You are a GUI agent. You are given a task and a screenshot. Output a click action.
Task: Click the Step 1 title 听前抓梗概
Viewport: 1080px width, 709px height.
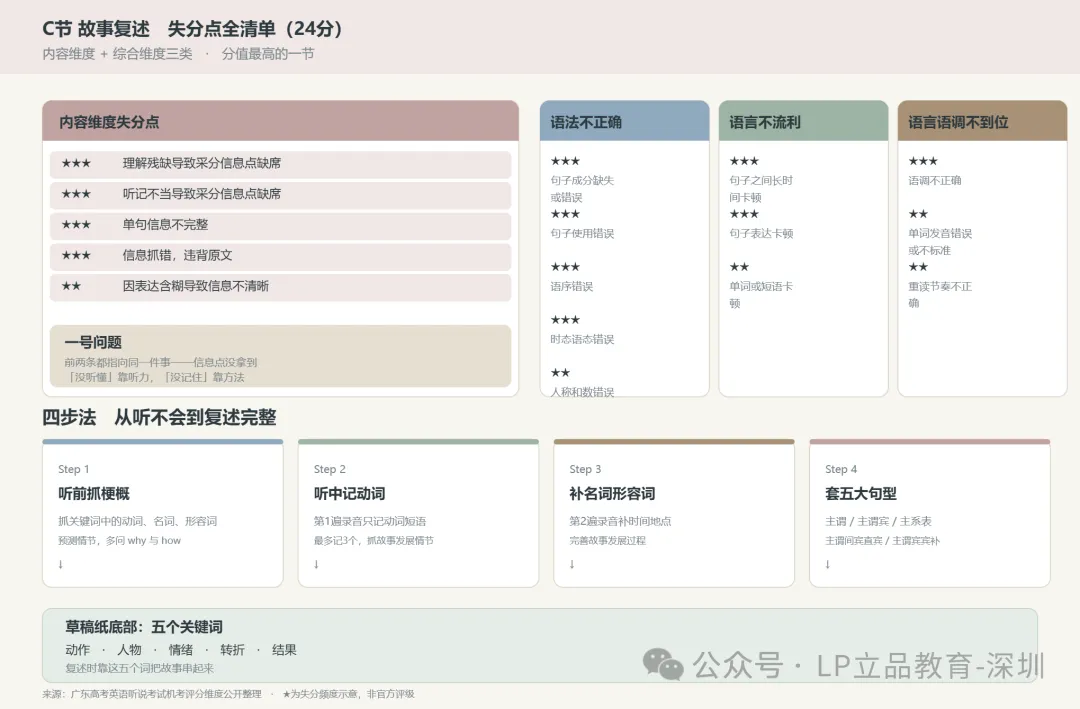tap(94, 494)
